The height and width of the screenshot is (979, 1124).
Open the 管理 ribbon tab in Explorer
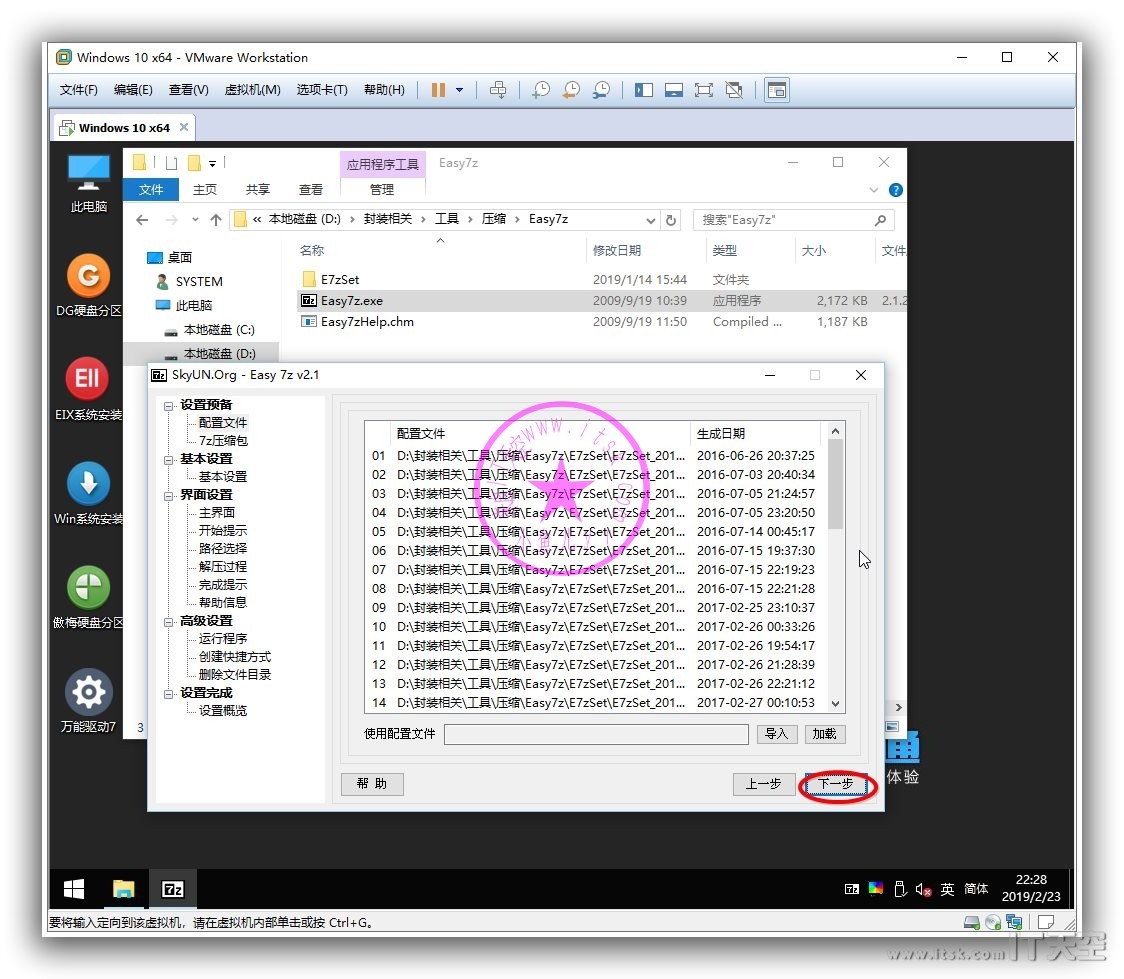381,189
